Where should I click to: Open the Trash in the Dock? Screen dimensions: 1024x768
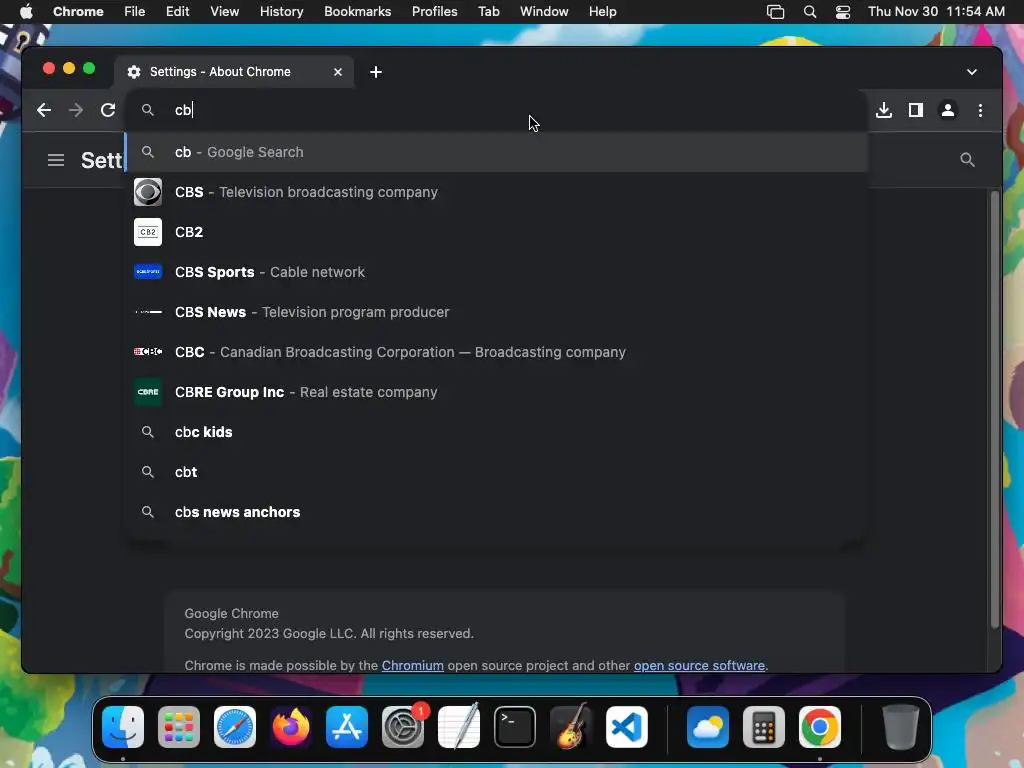tap(901, 727)
